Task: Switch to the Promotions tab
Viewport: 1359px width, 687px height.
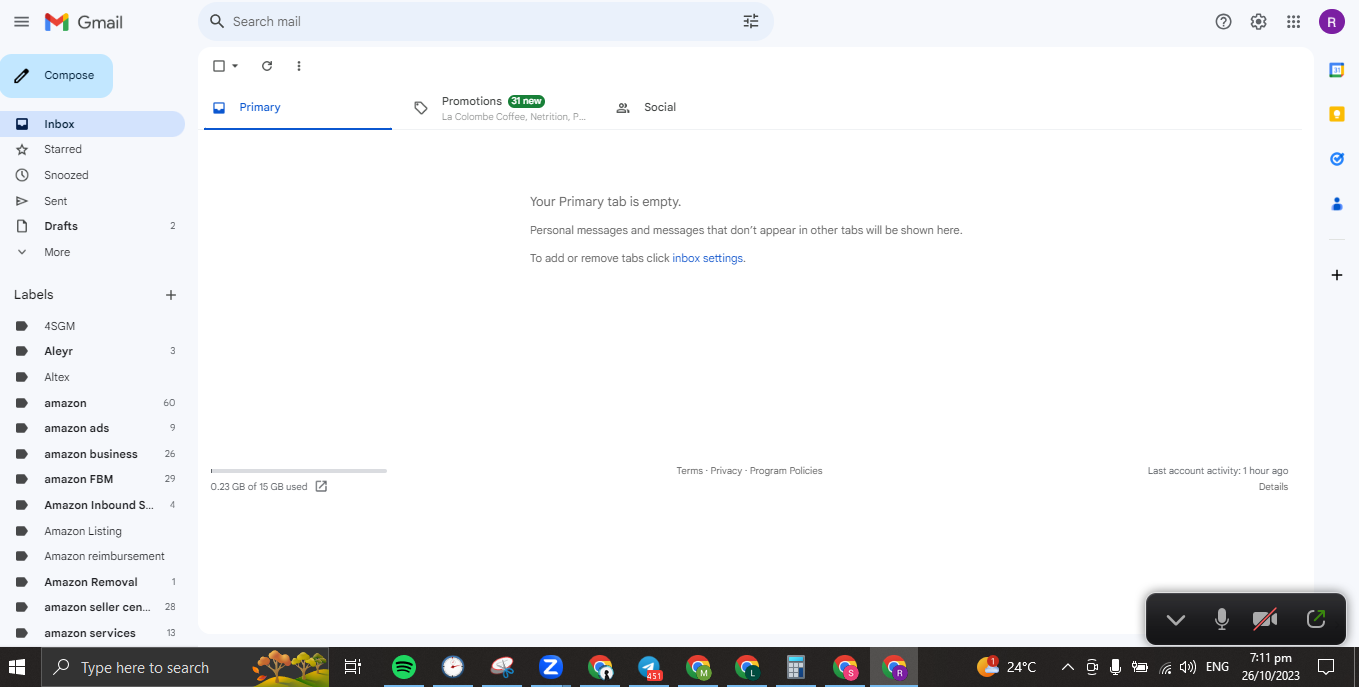Action: (500, 108)
